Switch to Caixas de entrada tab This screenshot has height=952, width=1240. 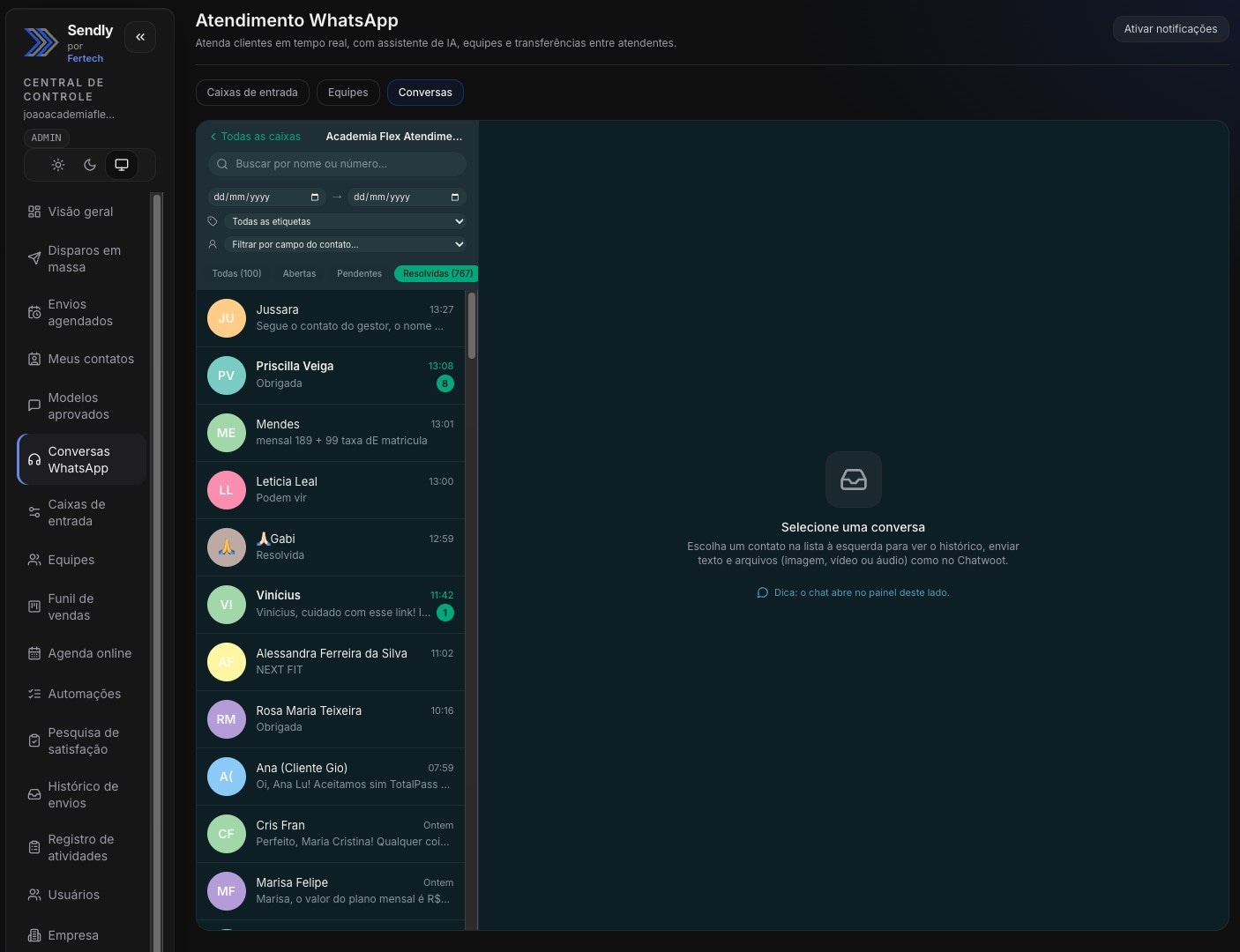pyautogui.click(x=252, y=93)
